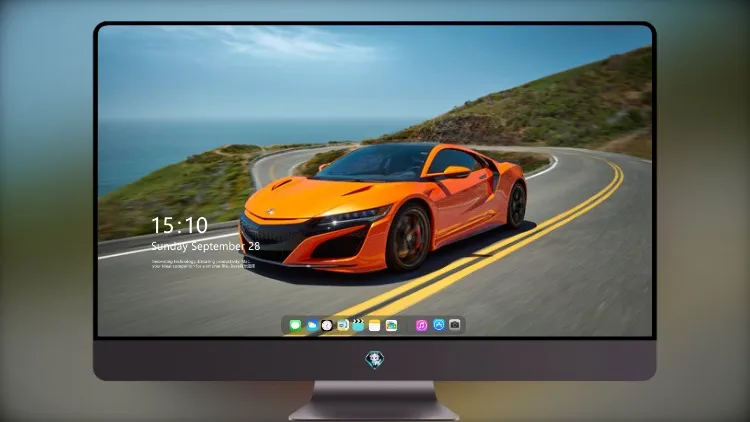Viewport: 750px width, 422px height.
Task: Open the photo gallery dock icon
Action: pyautogui.click(x=391, y=325)
